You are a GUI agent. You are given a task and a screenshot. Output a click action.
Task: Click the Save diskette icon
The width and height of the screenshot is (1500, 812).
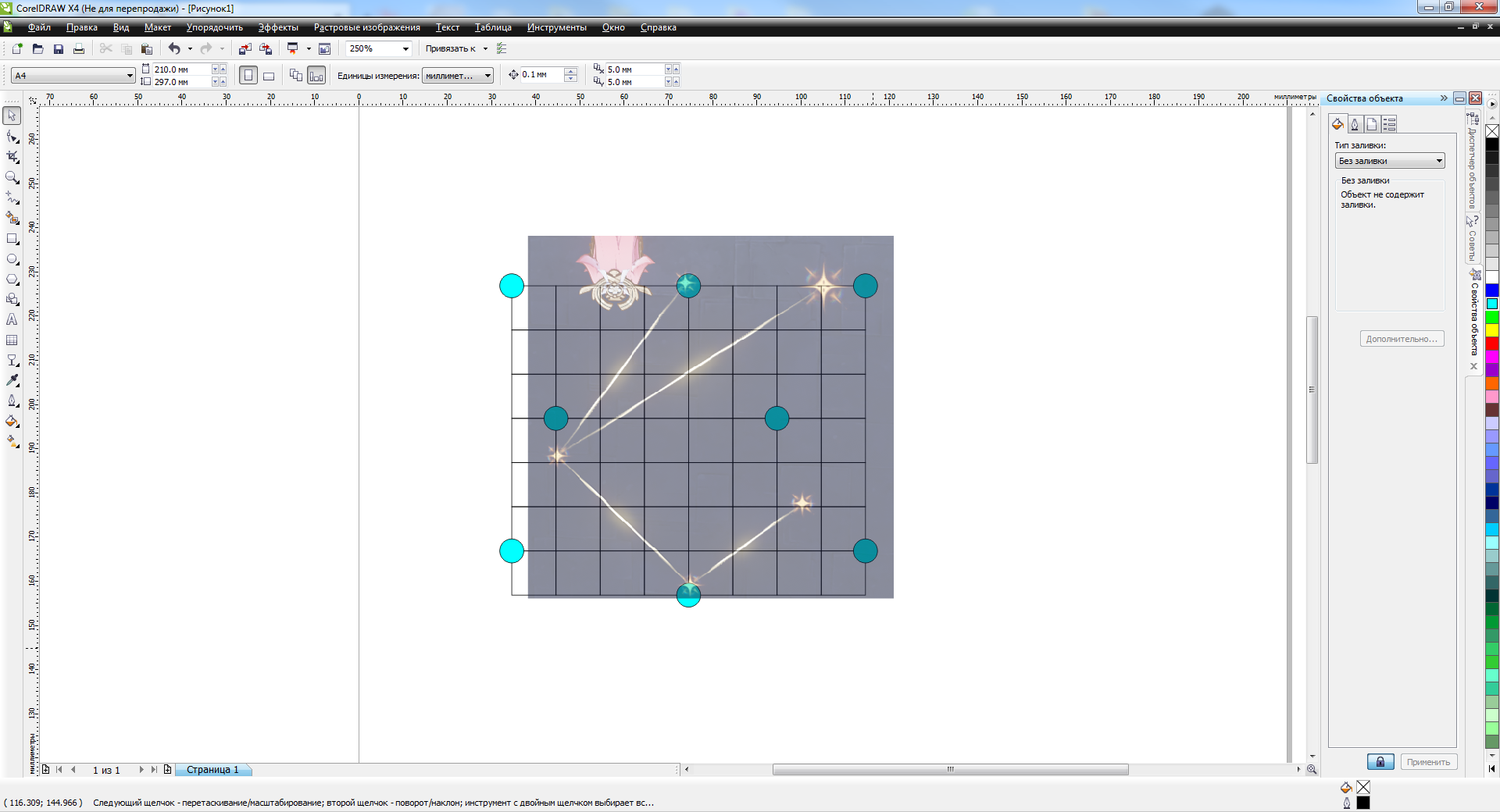click(x=58, y=48)
